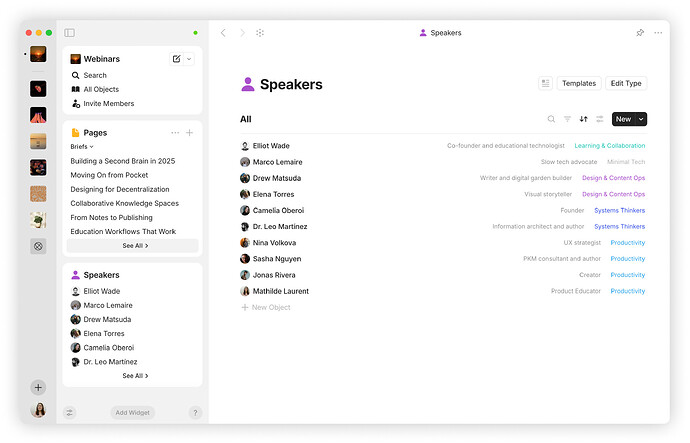Click the Add Widget button

tap(132, 413)
